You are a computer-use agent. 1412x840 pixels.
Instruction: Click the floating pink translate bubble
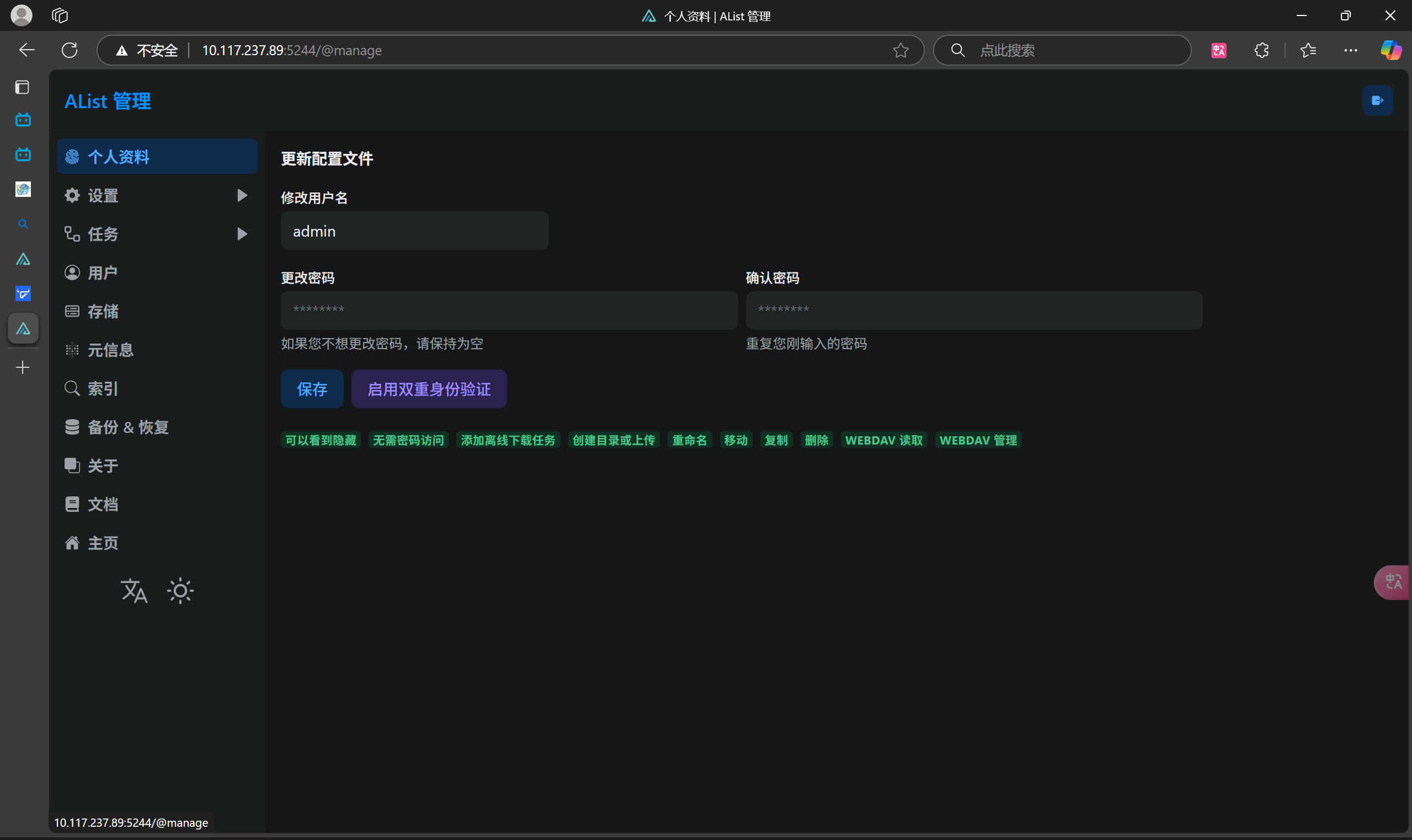(x=1392, y=582)
